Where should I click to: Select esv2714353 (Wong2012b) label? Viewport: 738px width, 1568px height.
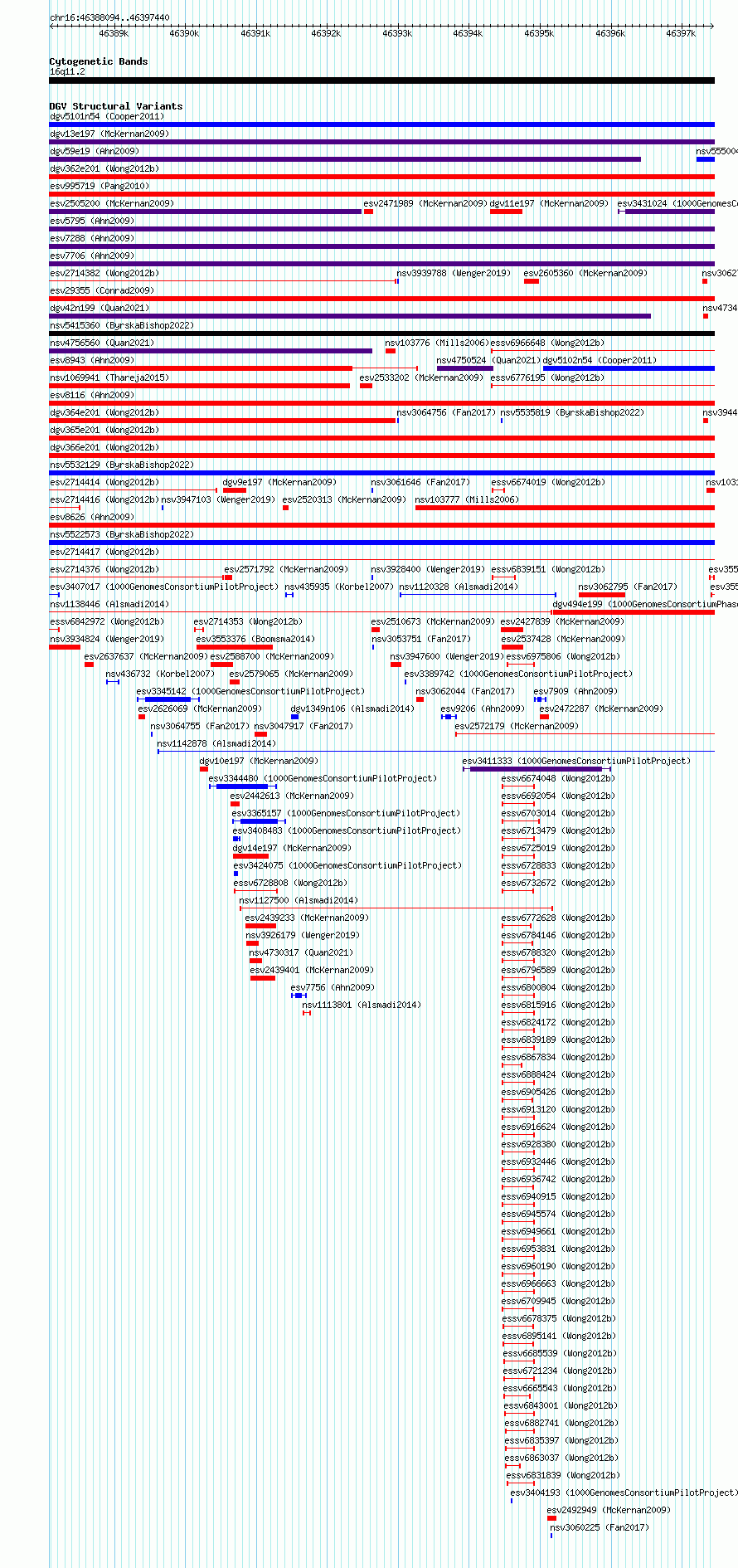pos(248,622)
